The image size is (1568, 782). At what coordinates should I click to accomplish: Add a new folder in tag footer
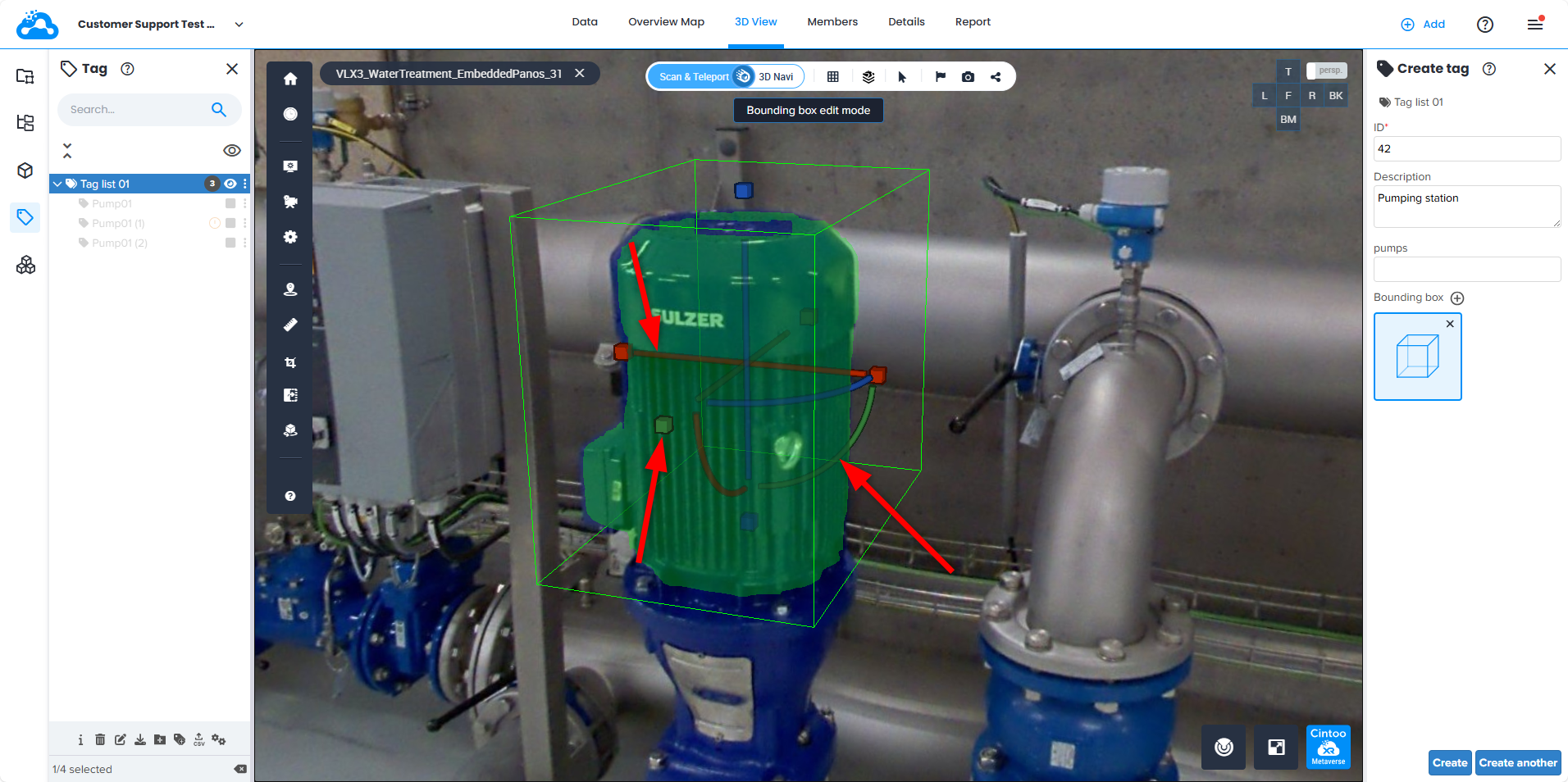tap(160, 739)
